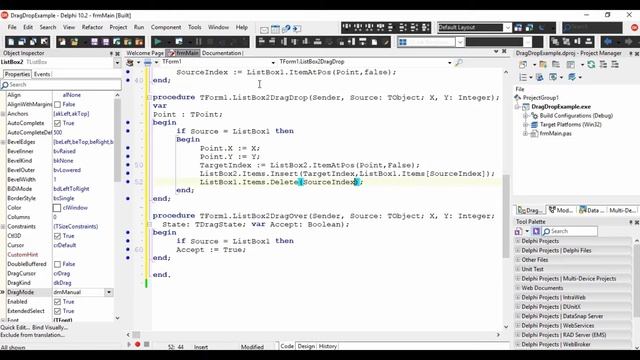Click the Exclude from translation... link
640x360 pixels.
tap(32, 335)
